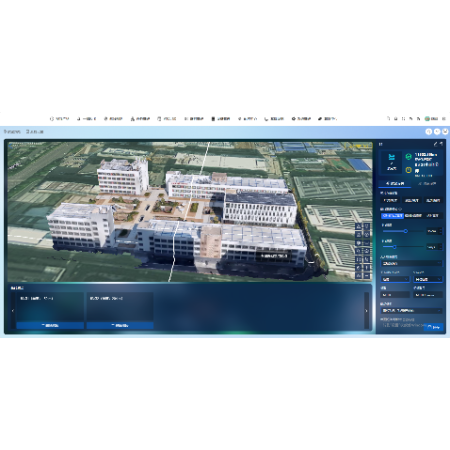450x450 pixels.
Task: Click the green hexagon status icon
Action: click(x=408, y=156)
